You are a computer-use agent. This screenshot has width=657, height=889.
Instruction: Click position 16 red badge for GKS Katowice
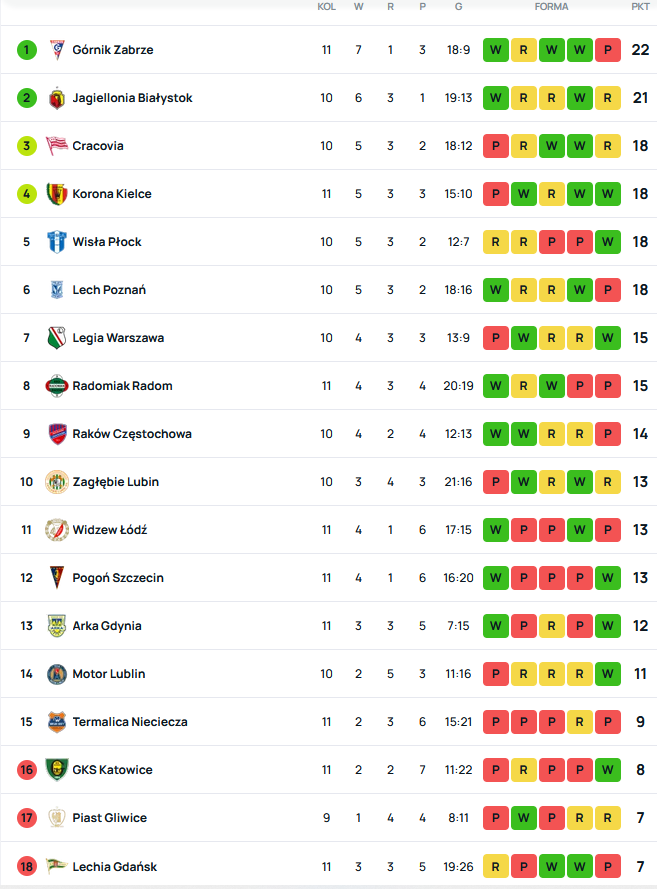27,770
